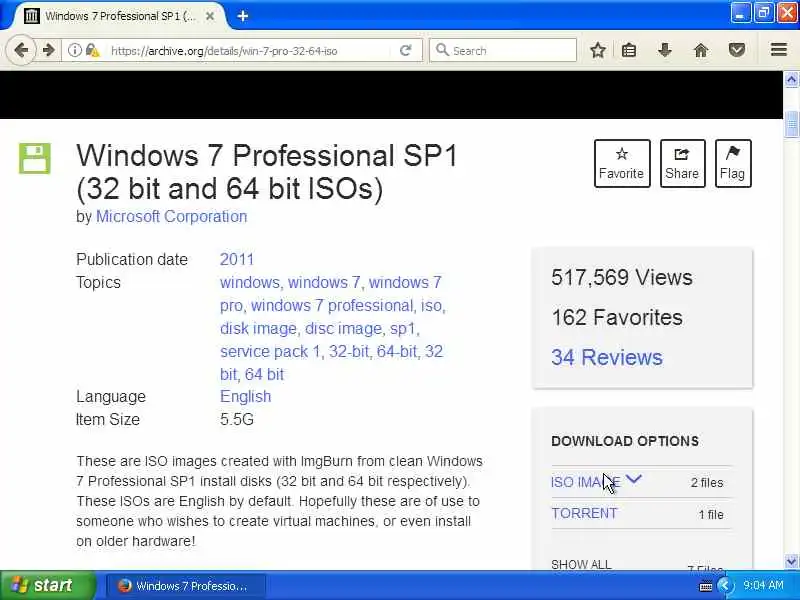
Task: Open the ISO IMAGE download link
Action: pyautogui.click(x=586, y=482)
